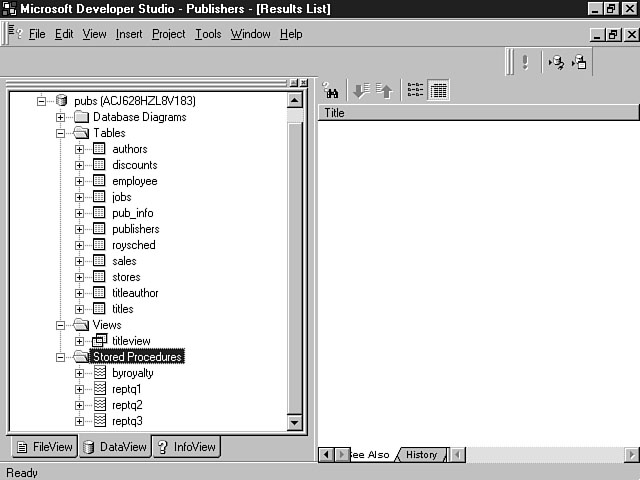Click the grid detail view icon
Screen dimensions: 640x480
point(438,91)
